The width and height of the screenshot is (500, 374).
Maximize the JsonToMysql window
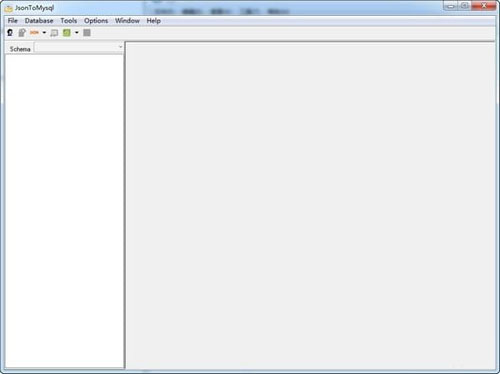point(464,6)
